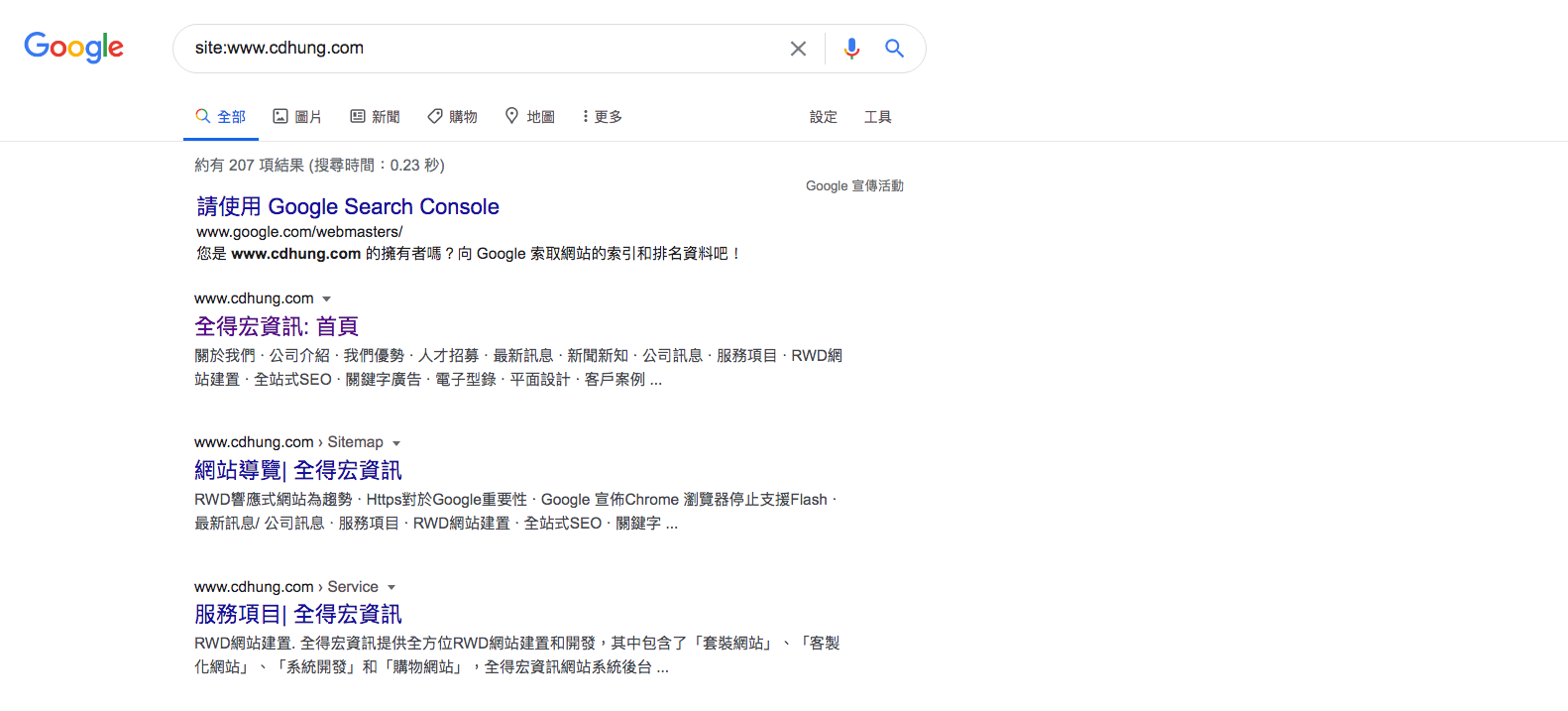This screenshot has height=711, width=1568.
Task: Open 工具 search tools
Action: click(x=877, y=117)
